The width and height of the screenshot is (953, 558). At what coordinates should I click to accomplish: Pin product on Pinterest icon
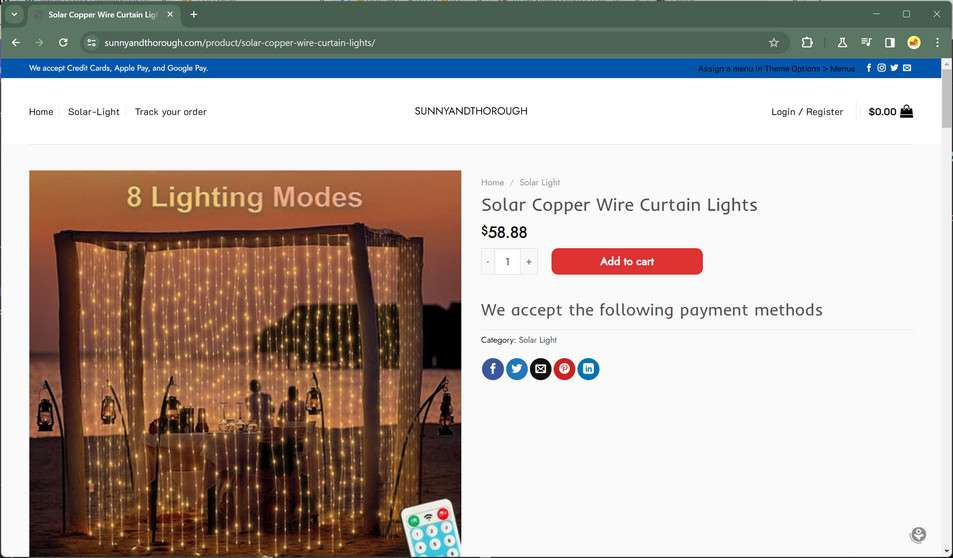(x=564, y=369)
